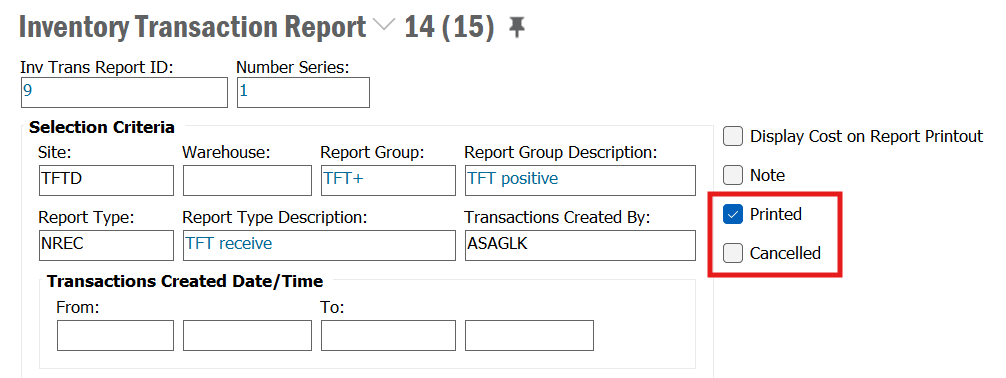Screen dimensions: 1006x378
Task: Click the Report Group Description field
Action: [580, 180]
